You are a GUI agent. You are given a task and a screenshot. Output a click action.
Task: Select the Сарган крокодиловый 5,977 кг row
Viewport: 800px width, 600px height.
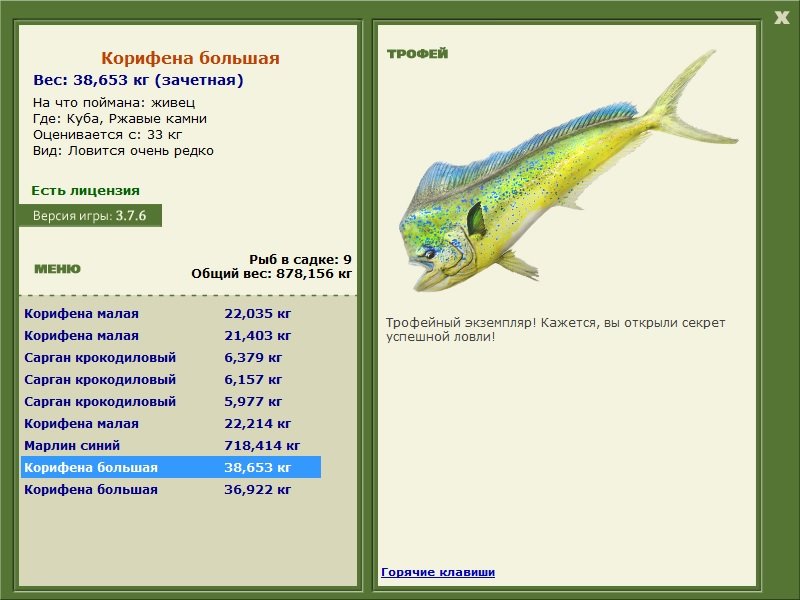click(x=171, y=402)
